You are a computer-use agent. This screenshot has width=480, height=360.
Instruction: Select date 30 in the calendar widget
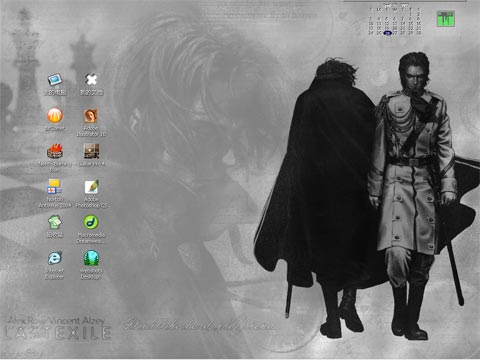419,33
